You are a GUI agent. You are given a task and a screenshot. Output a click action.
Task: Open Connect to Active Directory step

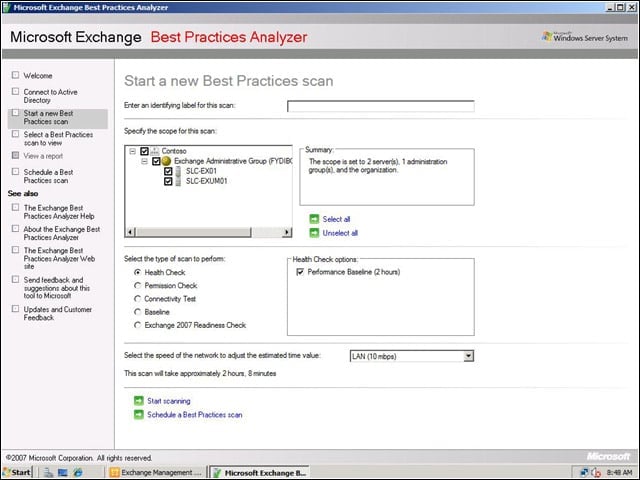pos(50,96)
